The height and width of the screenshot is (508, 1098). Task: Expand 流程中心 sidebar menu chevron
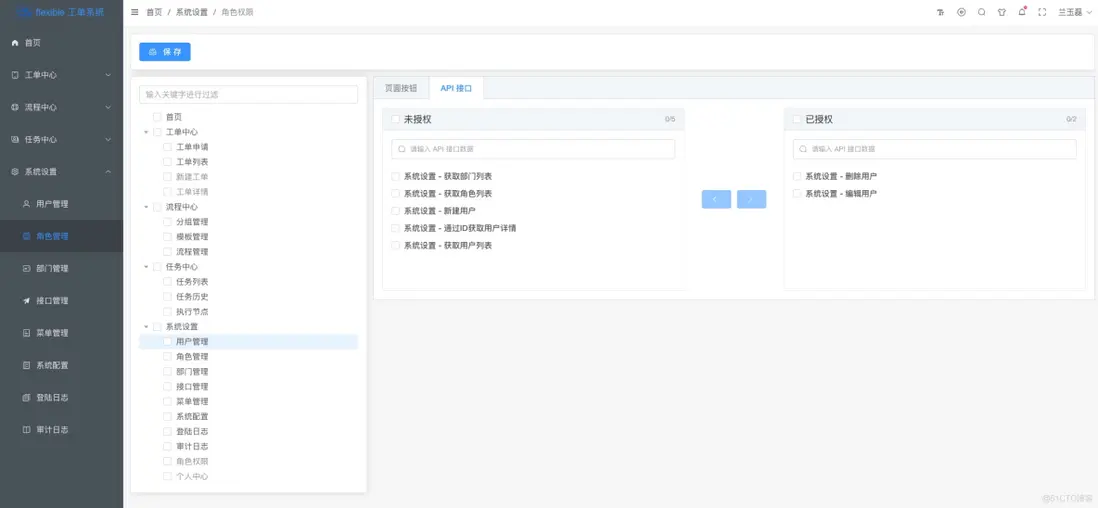click(108, 107)
